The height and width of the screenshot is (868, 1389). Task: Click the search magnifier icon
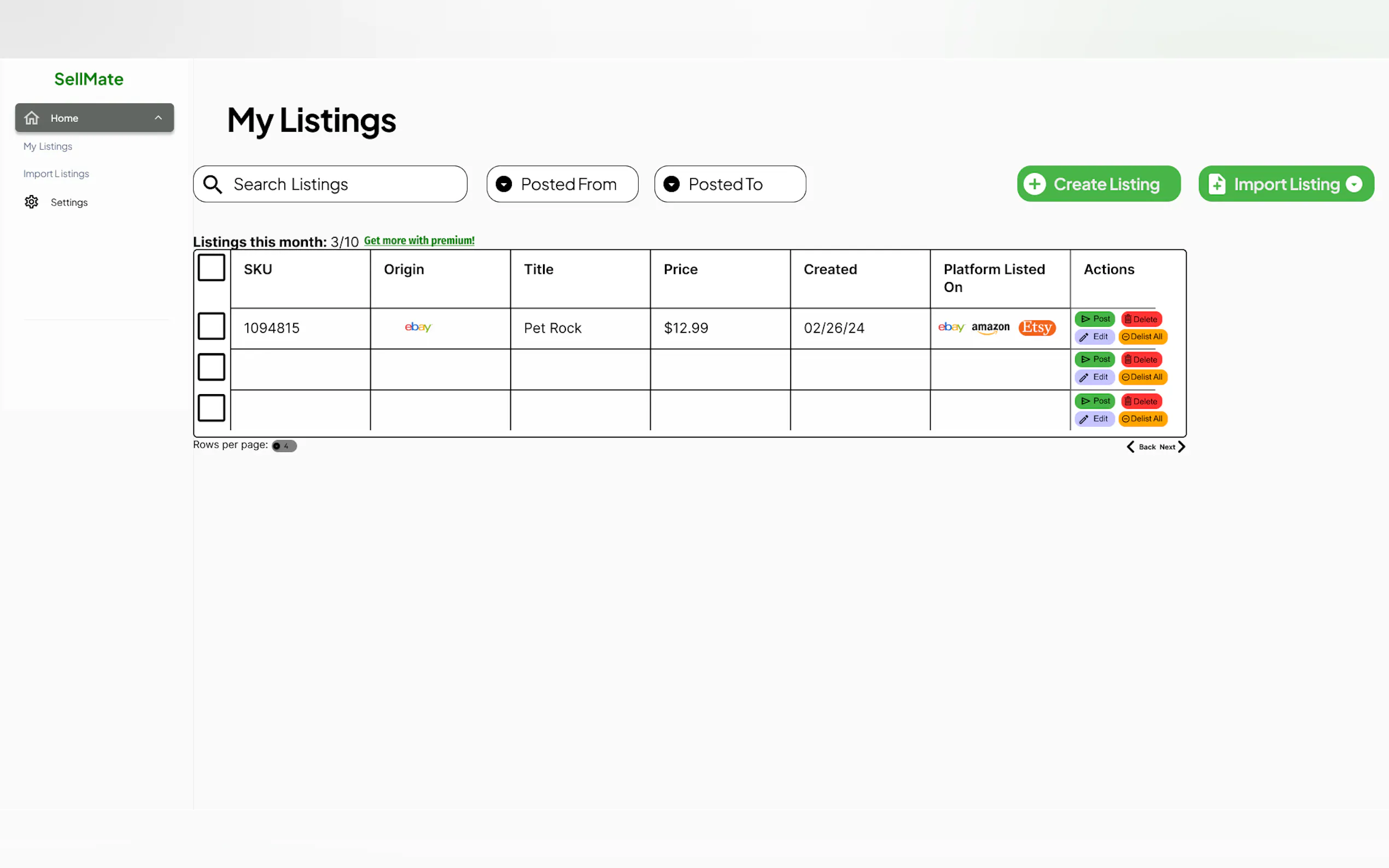tap(213, 184)
